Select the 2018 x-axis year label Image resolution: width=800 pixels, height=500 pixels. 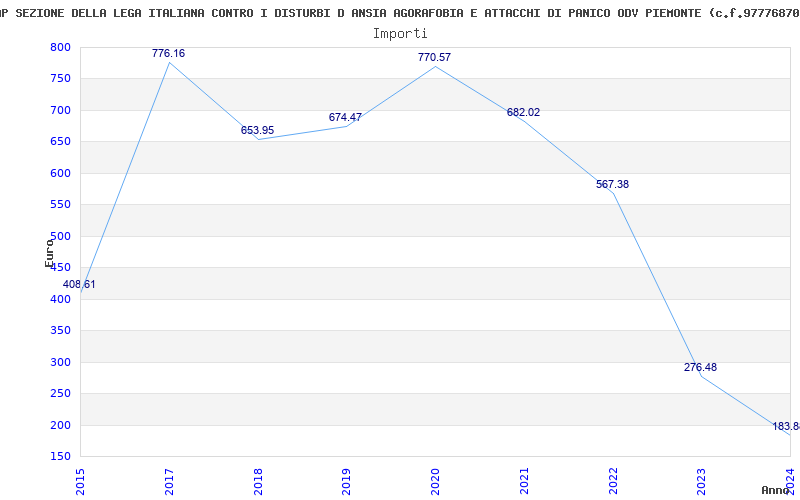pos(258,481)
